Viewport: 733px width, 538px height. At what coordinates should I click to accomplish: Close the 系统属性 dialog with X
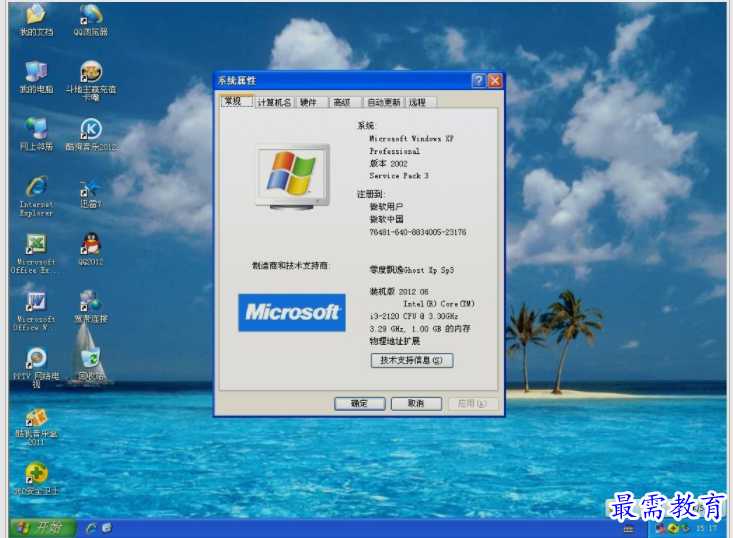[x=495, y=81]
